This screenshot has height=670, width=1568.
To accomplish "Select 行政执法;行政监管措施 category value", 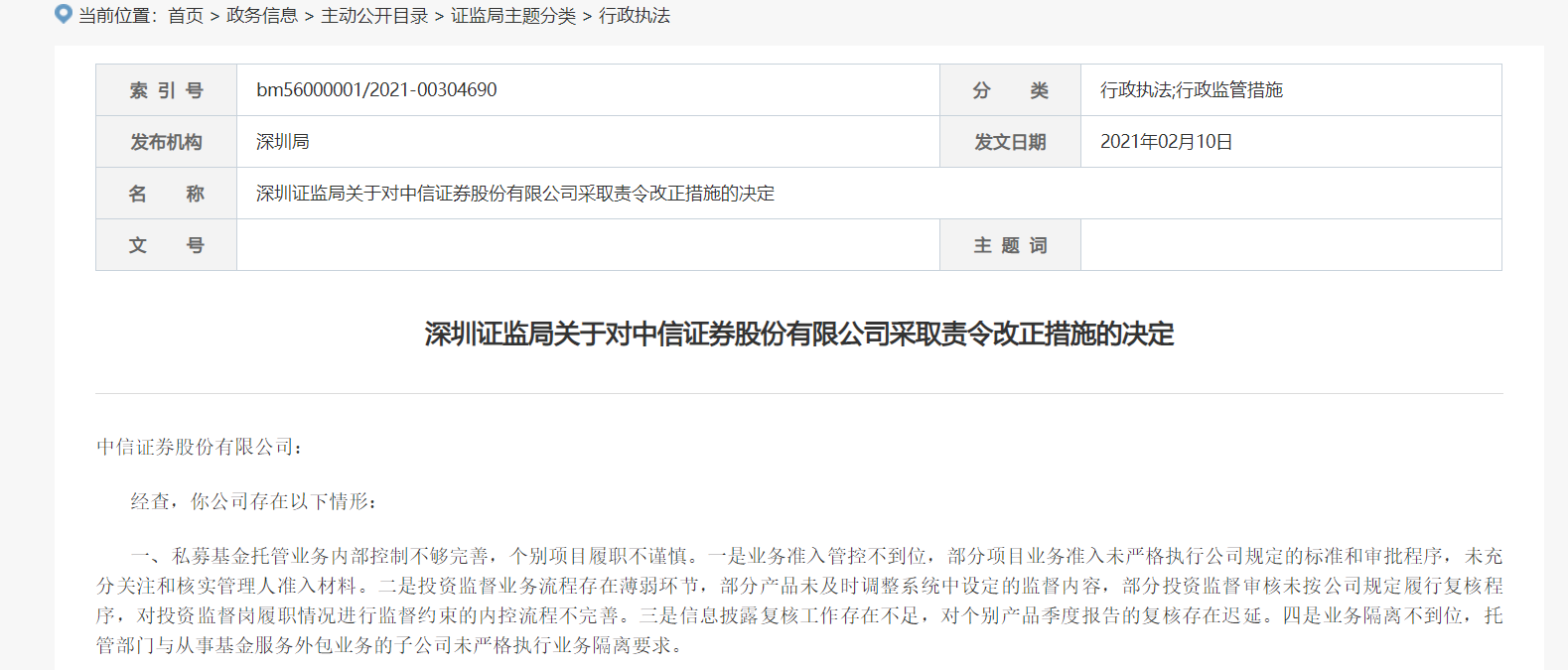I will (x=1192, y=90).
